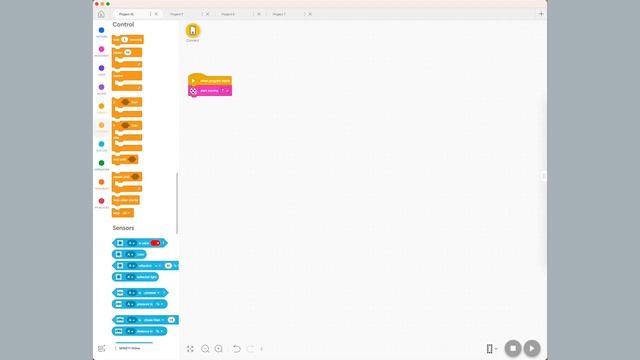This screenshot has width=640, height=360.
Task: Click the forever loop block
Action: (x=127, y=81)
